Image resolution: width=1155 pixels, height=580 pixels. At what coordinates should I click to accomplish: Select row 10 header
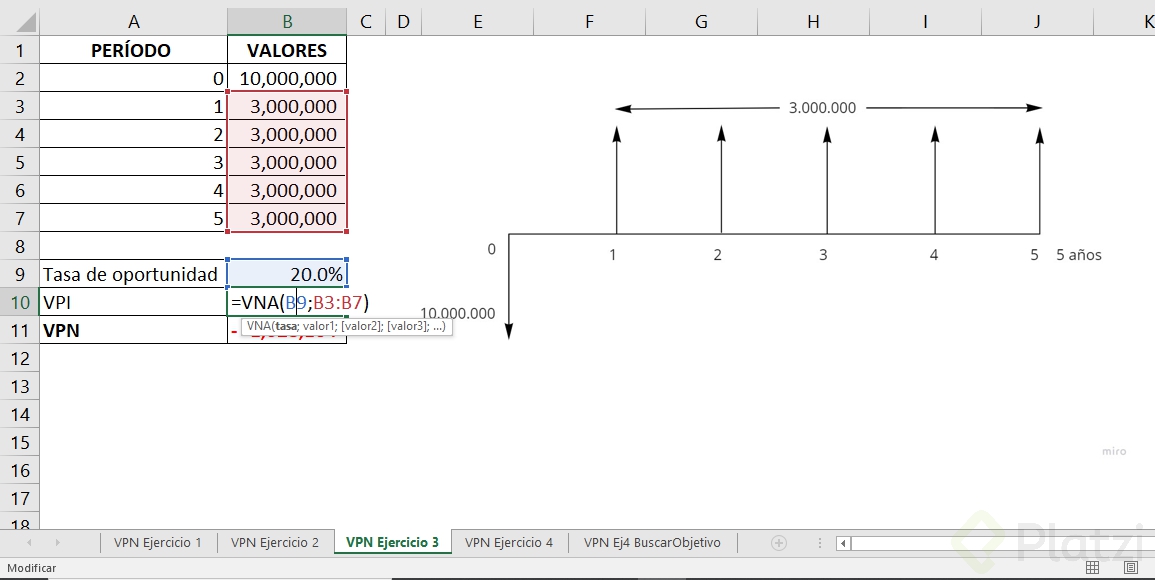click(20, 302)
